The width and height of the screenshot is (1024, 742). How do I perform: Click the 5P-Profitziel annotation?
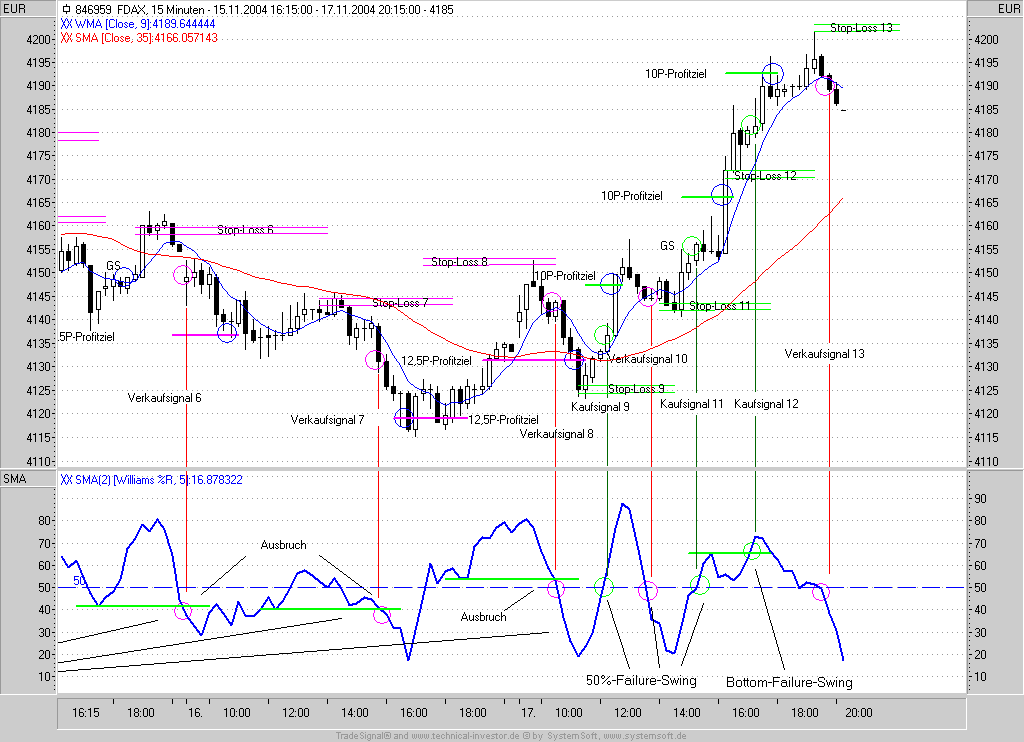(87, 337)
